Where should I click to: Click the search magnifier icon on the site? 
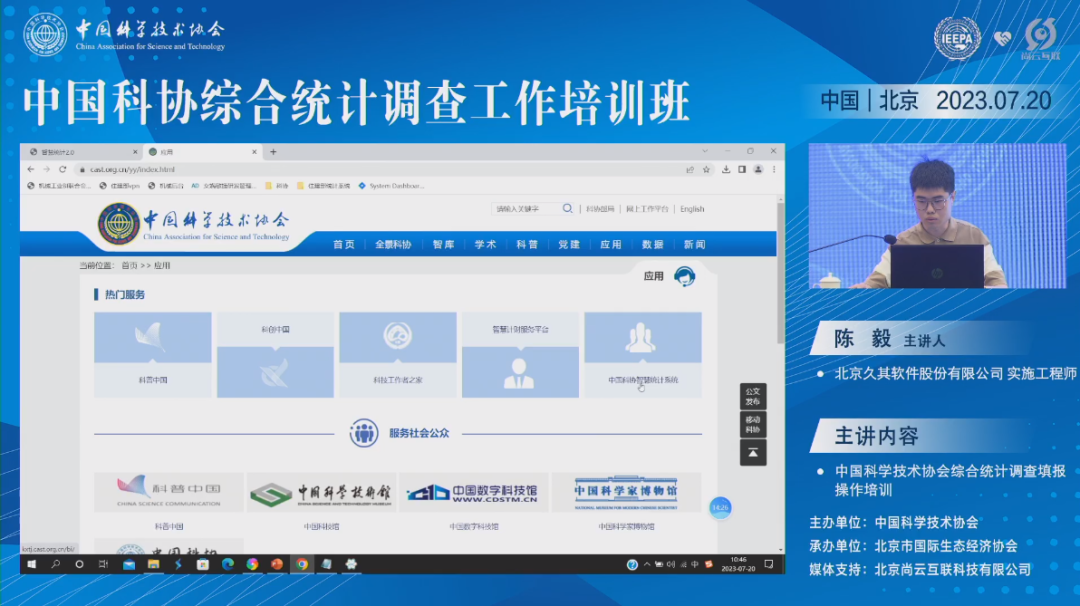(567, 208)
